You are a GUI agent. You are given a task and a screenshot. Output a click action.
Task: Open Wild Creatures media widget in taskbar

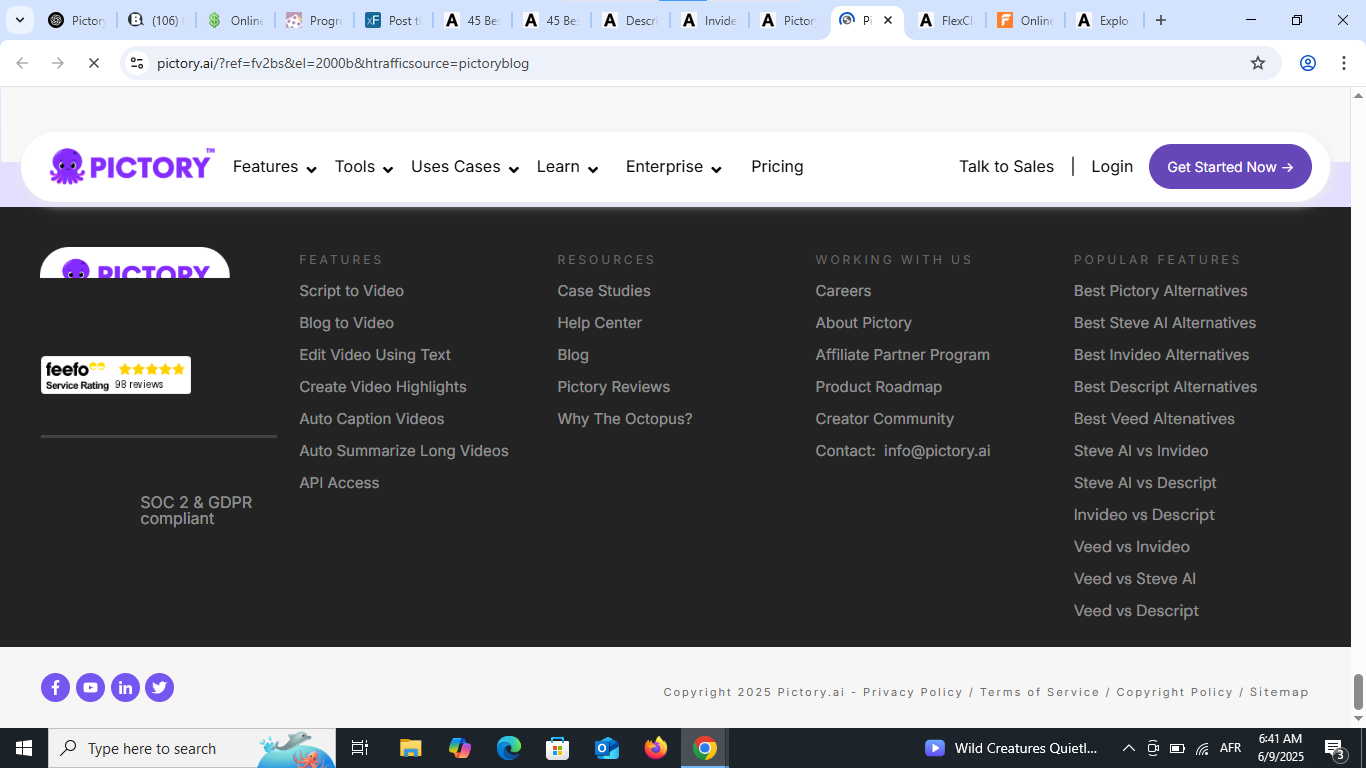1012,748
